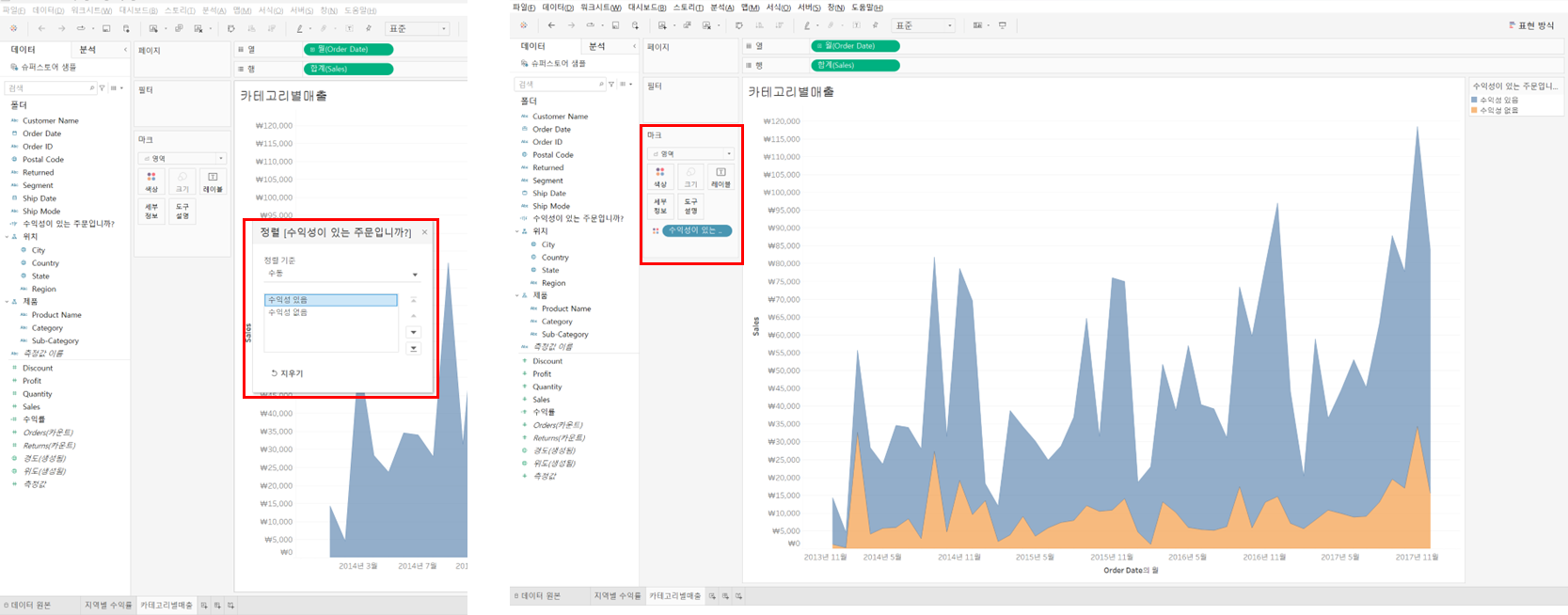This screenshot has height=615, width=1568.
Task: Select Profit field in left window data pane
Action: coord(32,381)
